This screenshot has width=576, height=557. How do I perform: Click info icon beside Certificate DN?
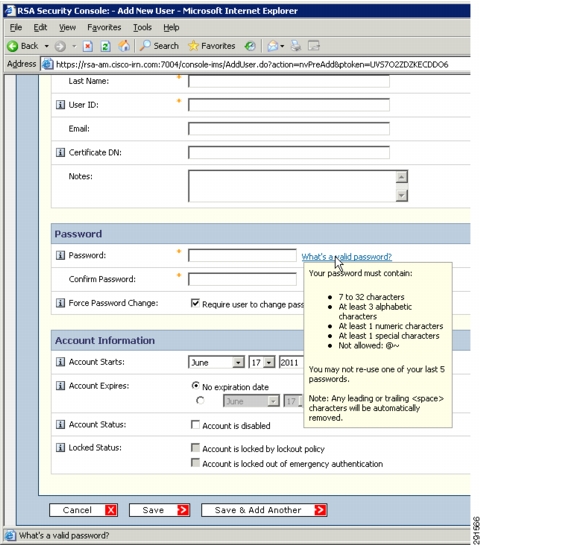(60, 152)
